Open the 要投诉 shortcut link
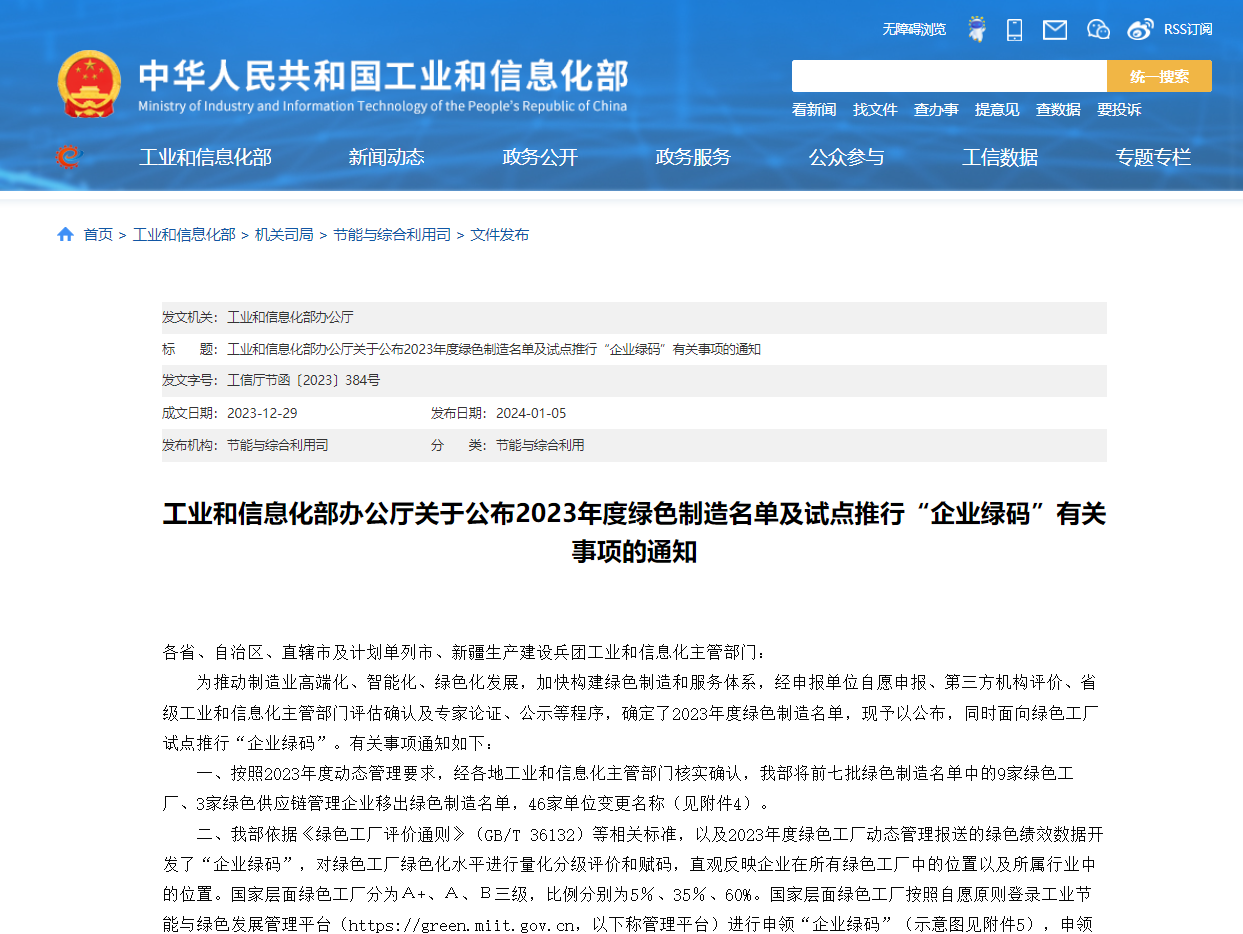The width and height of the screenshot is (1243, 934). (x=1119, y=109)
